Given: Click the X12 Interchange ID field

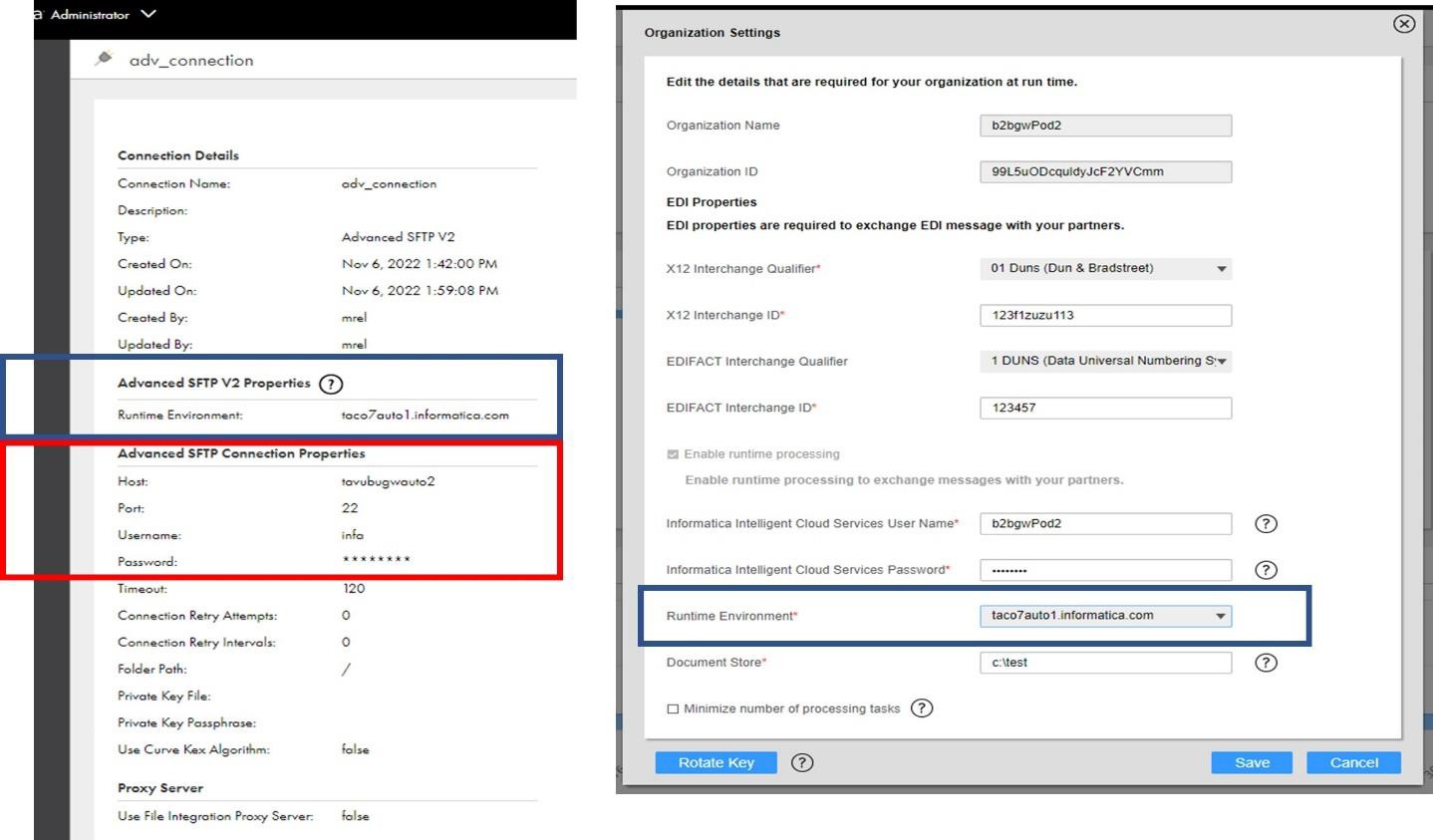Looking at the screenshot, I should 1105,315.
